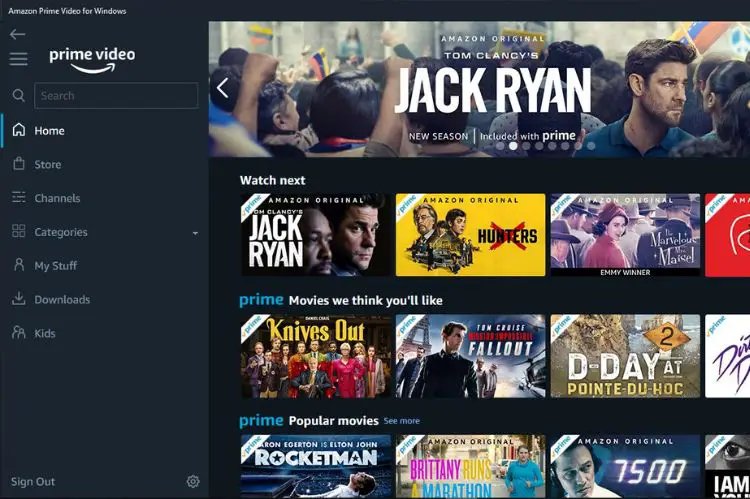Viewport: 750px width, 499px height.
Task: Open the Jack Ryan hero banner
Action: (x=479, y=89)
